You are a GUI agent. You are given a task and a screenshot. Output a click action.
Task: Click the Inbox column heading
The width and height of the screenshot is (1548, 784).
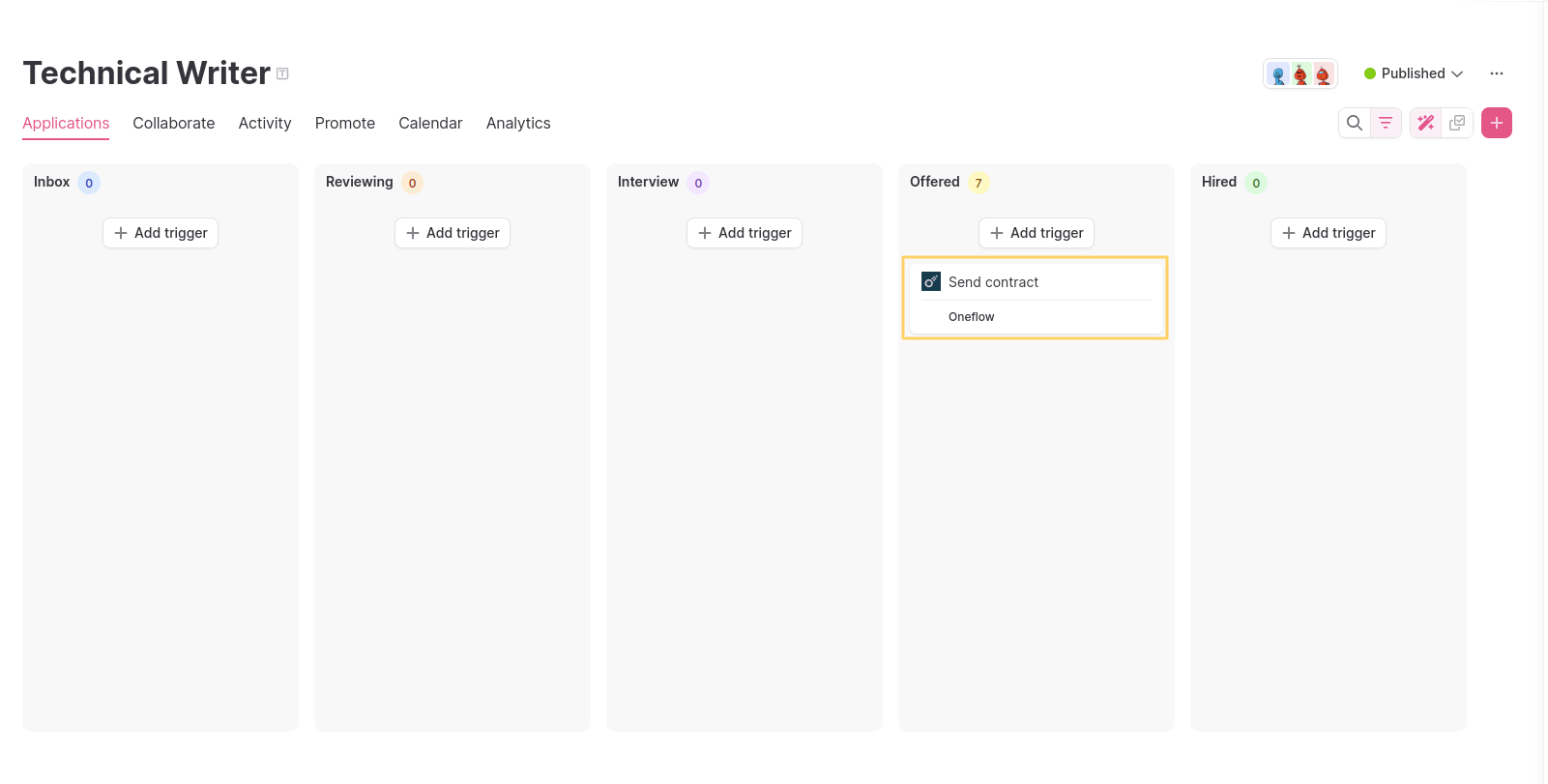[51, 182]
